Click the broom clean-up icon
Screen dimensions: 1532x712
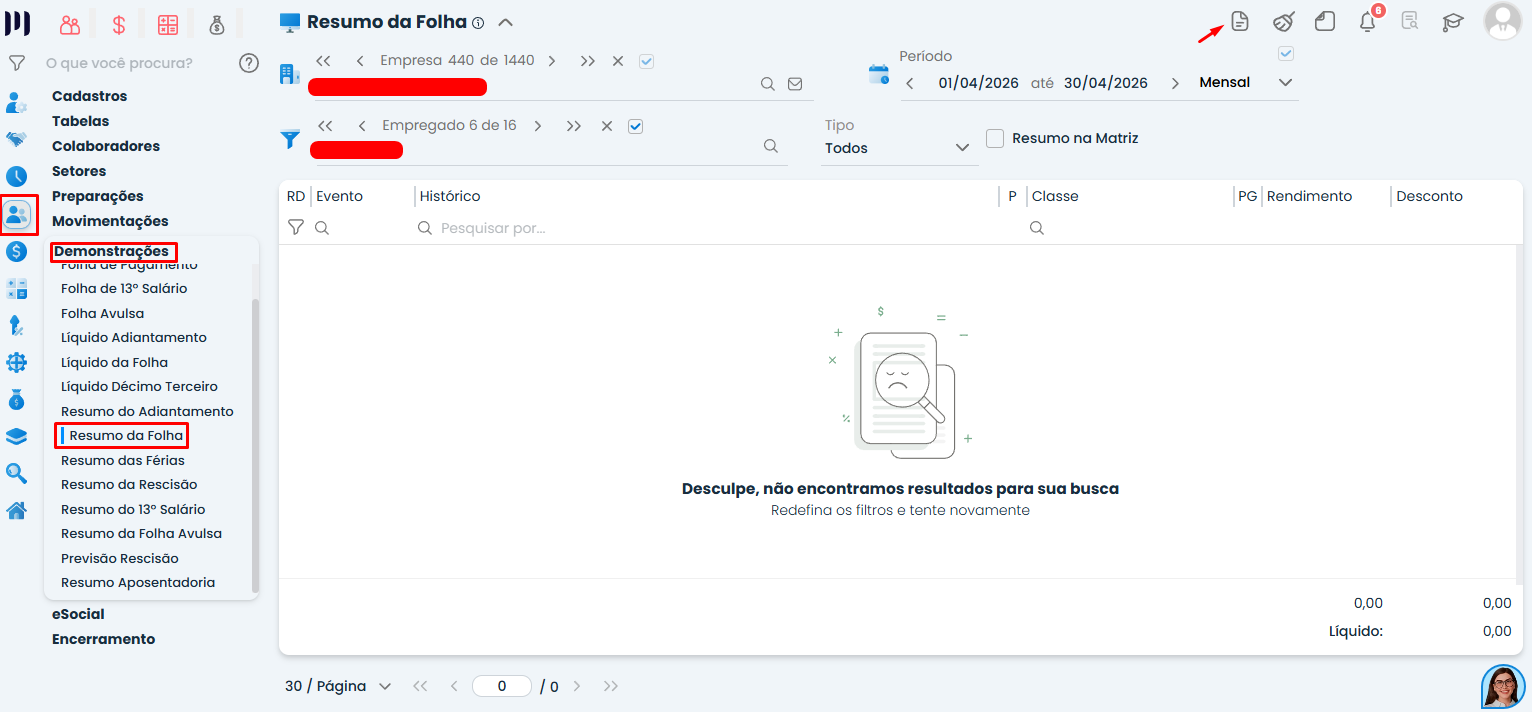(x=1283, y=21)
